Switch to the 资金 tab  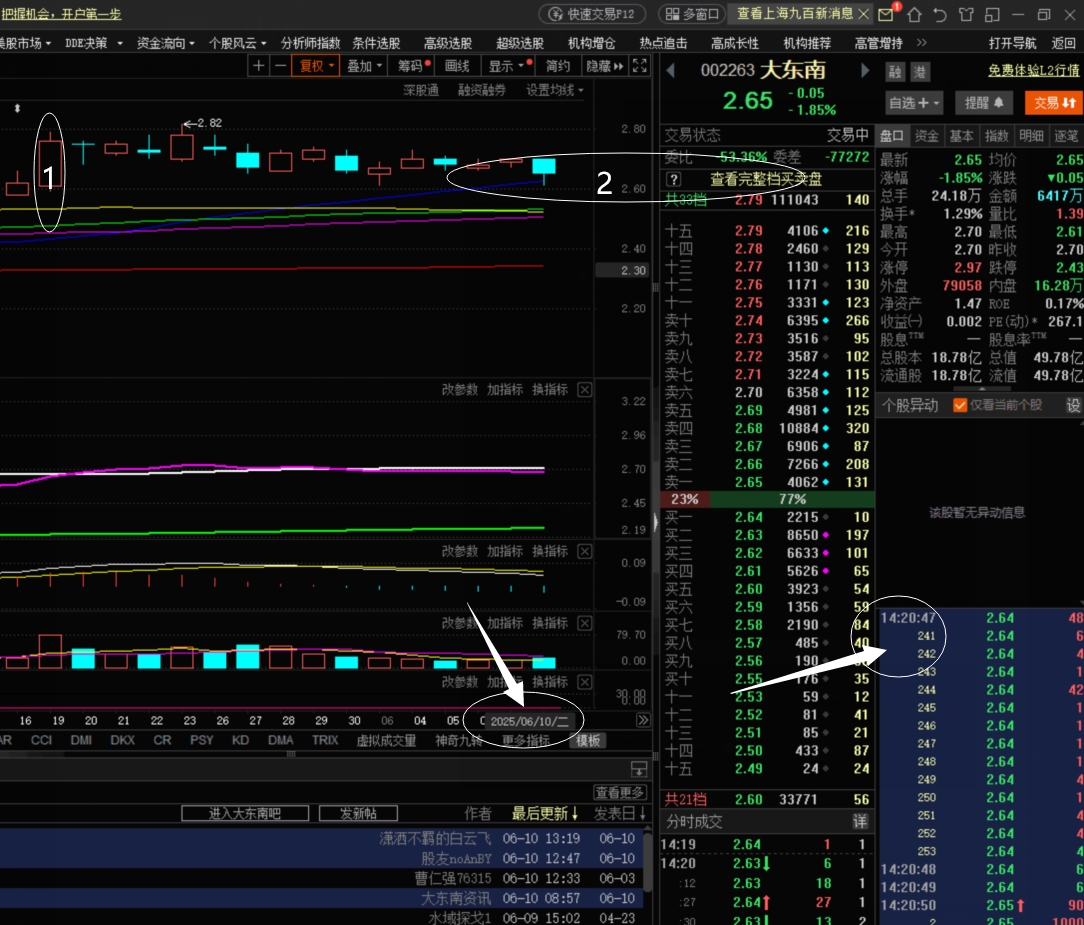pos(926,136)
